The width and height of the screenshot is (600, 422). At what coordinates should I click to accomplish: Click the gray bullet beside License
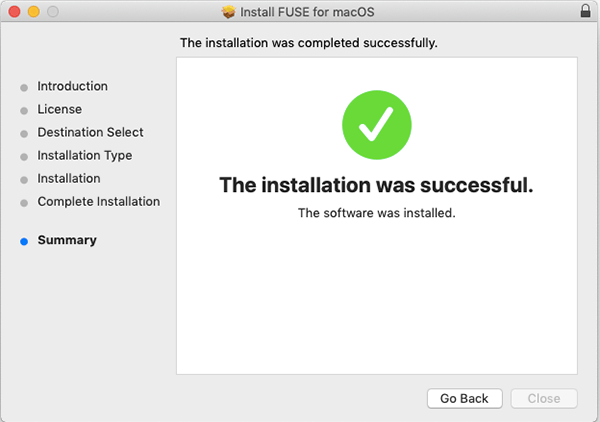24,110
